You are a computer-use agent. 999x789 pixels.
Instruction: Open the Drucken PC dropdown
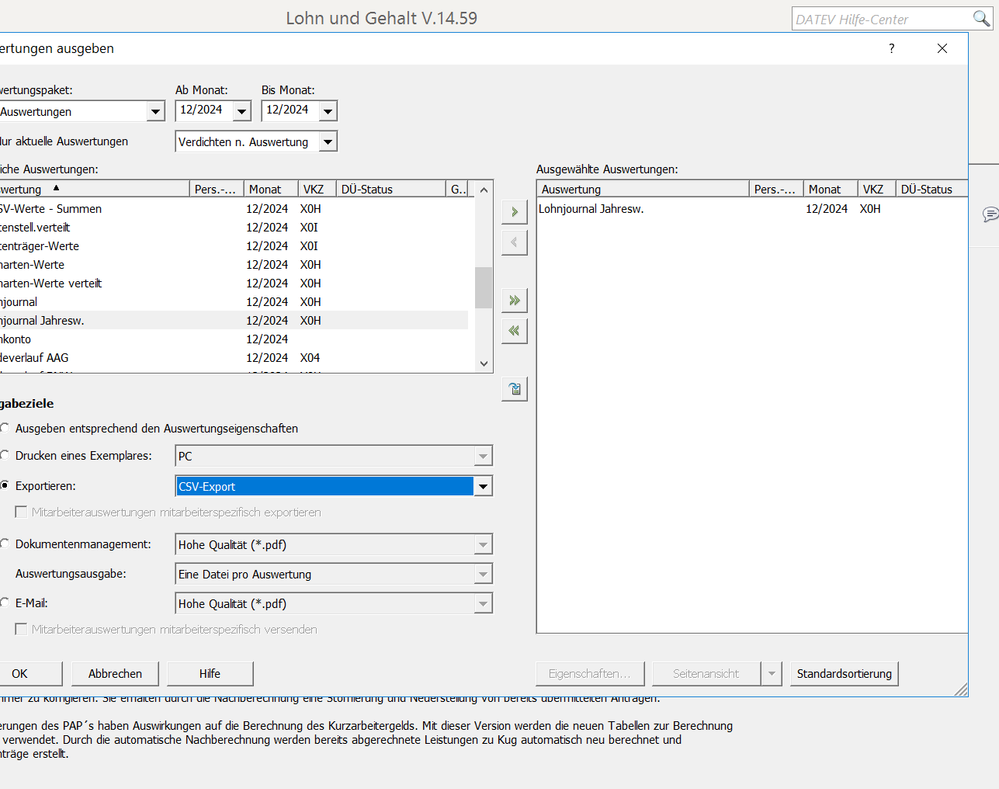click(x=483, y=456)
